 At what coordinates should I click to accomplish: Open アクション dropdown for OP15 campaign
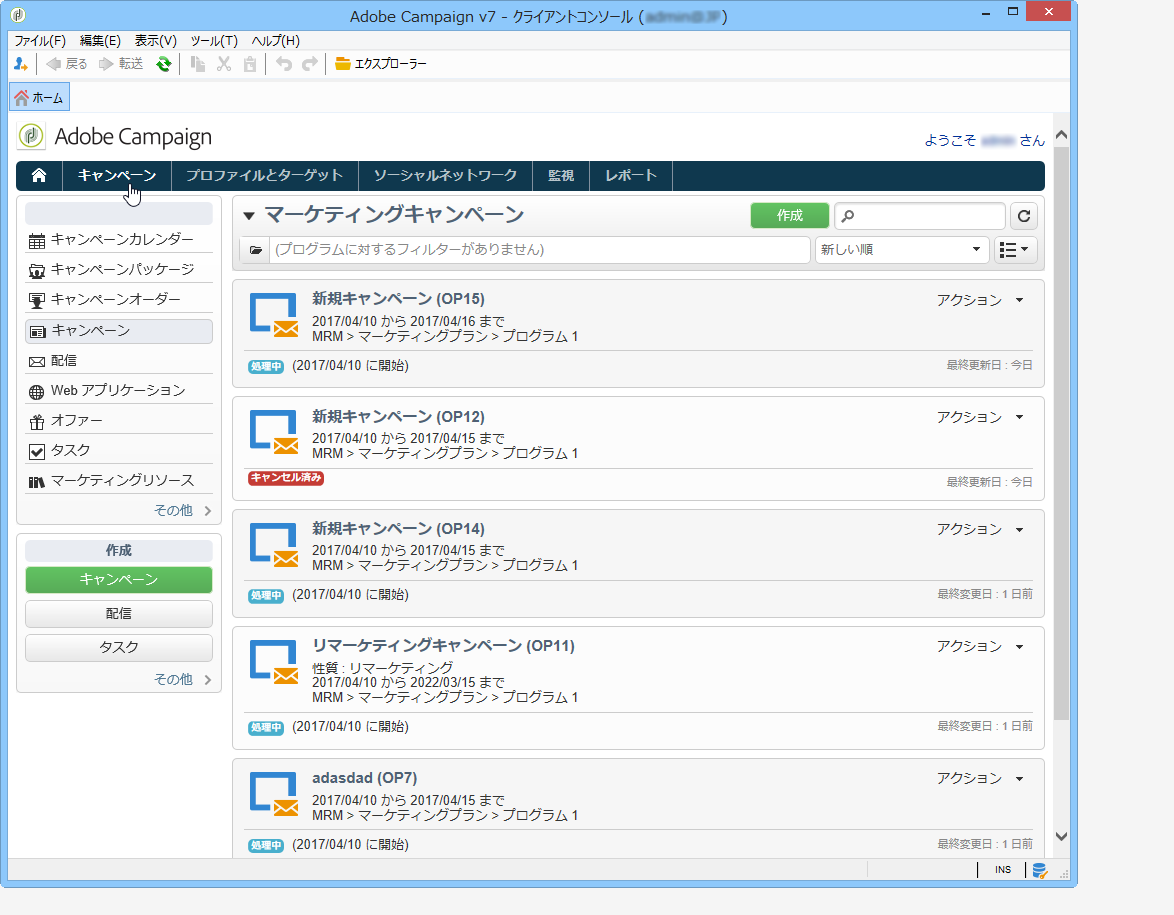[x=980, y=300]
